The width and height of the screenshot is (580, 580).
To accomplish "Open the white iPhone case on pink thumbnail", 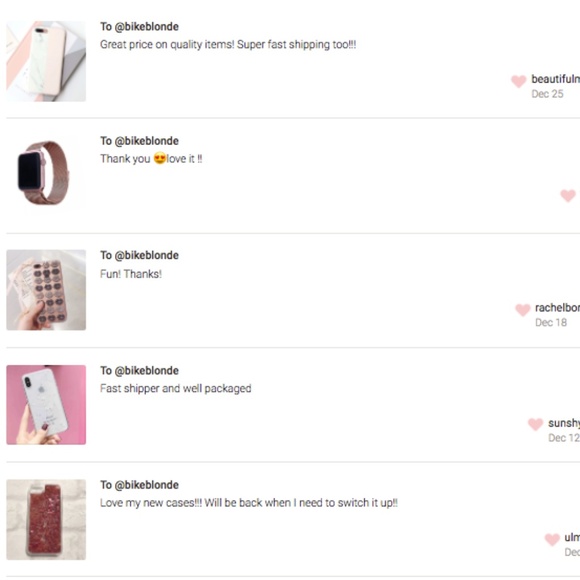I will click(x=46, y=405).
